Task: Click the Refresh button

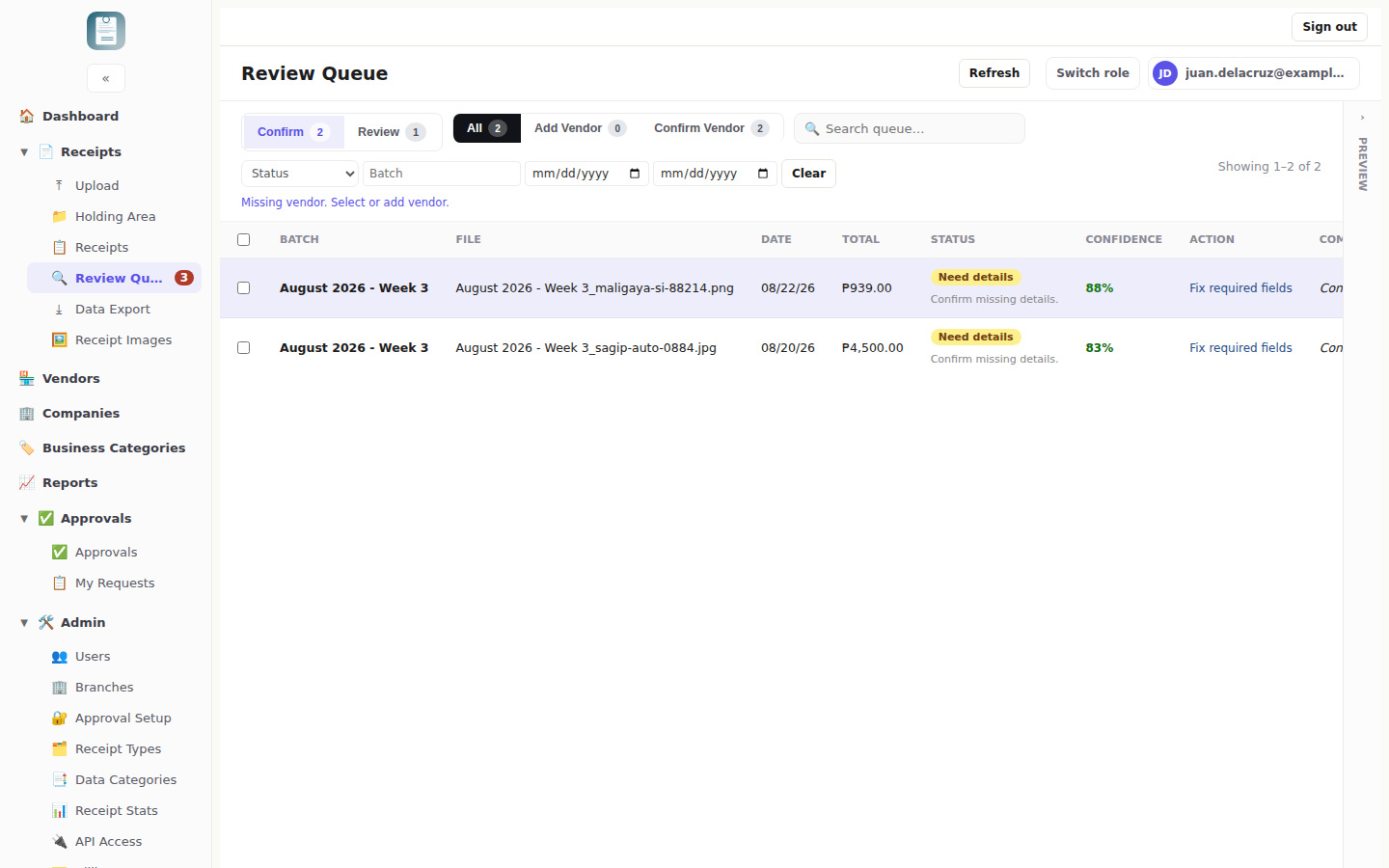Action: (x=994, y=73)
